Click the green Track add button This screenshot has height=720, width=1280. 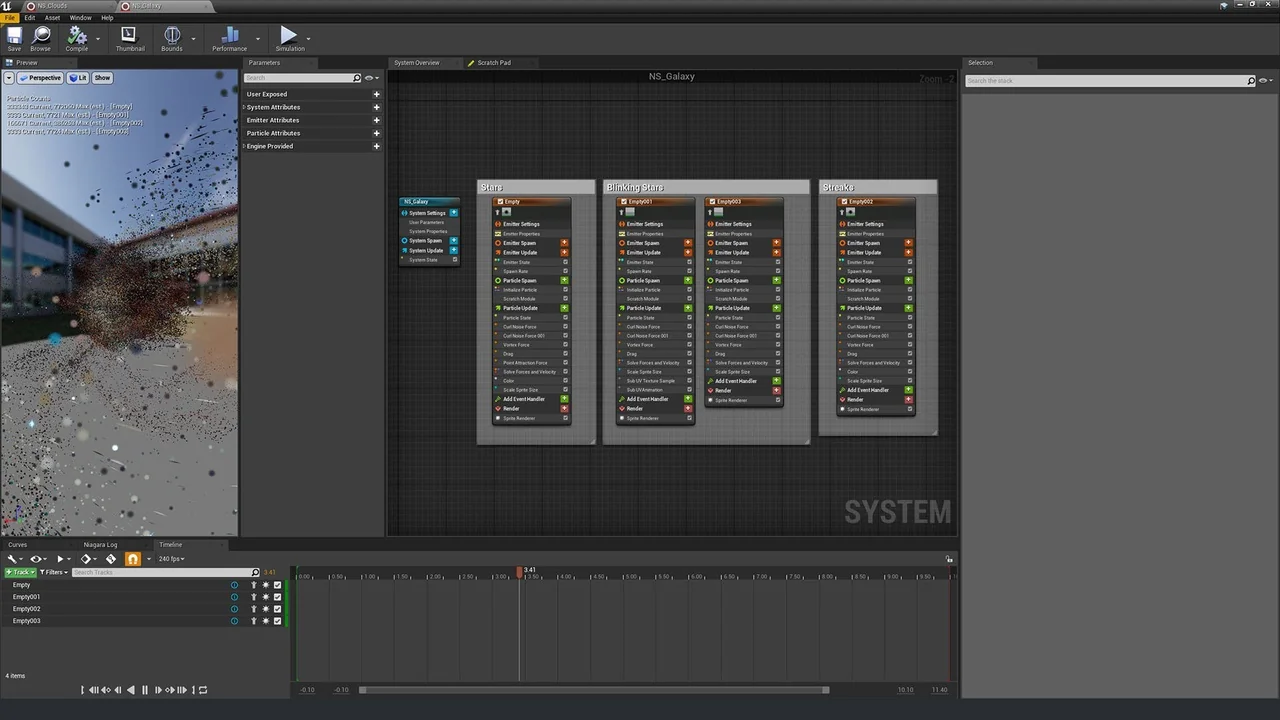pyautogui.click(x=20, y=572)
